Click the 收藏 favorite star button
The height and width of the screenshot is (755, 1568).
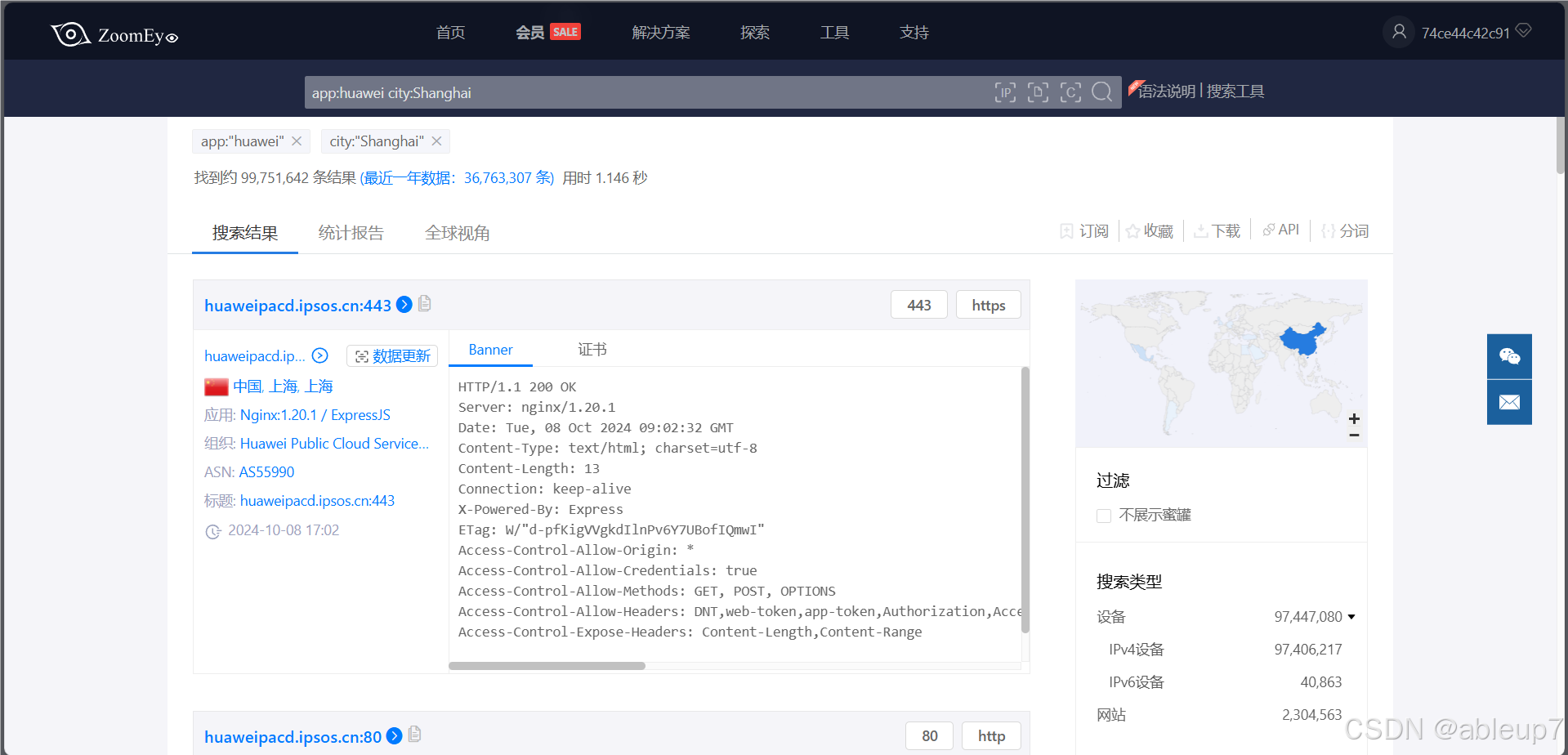pyautogui.click(x=1150, y=231)
